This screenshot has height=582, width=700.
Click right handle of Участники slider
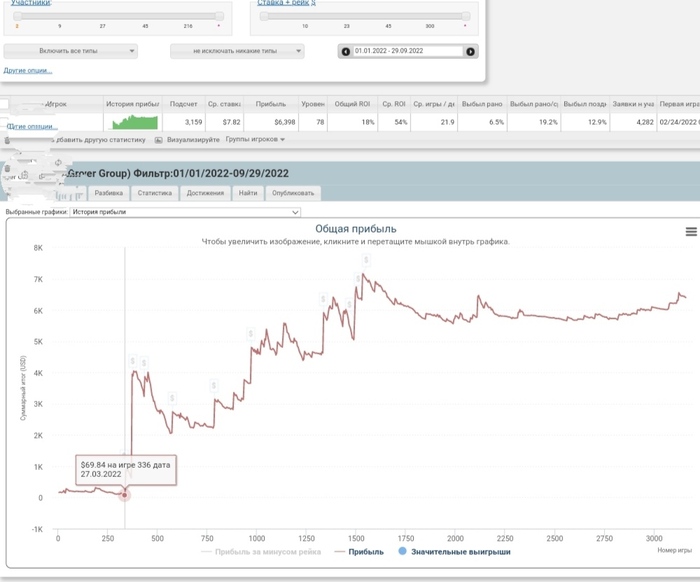click(219, 16)
